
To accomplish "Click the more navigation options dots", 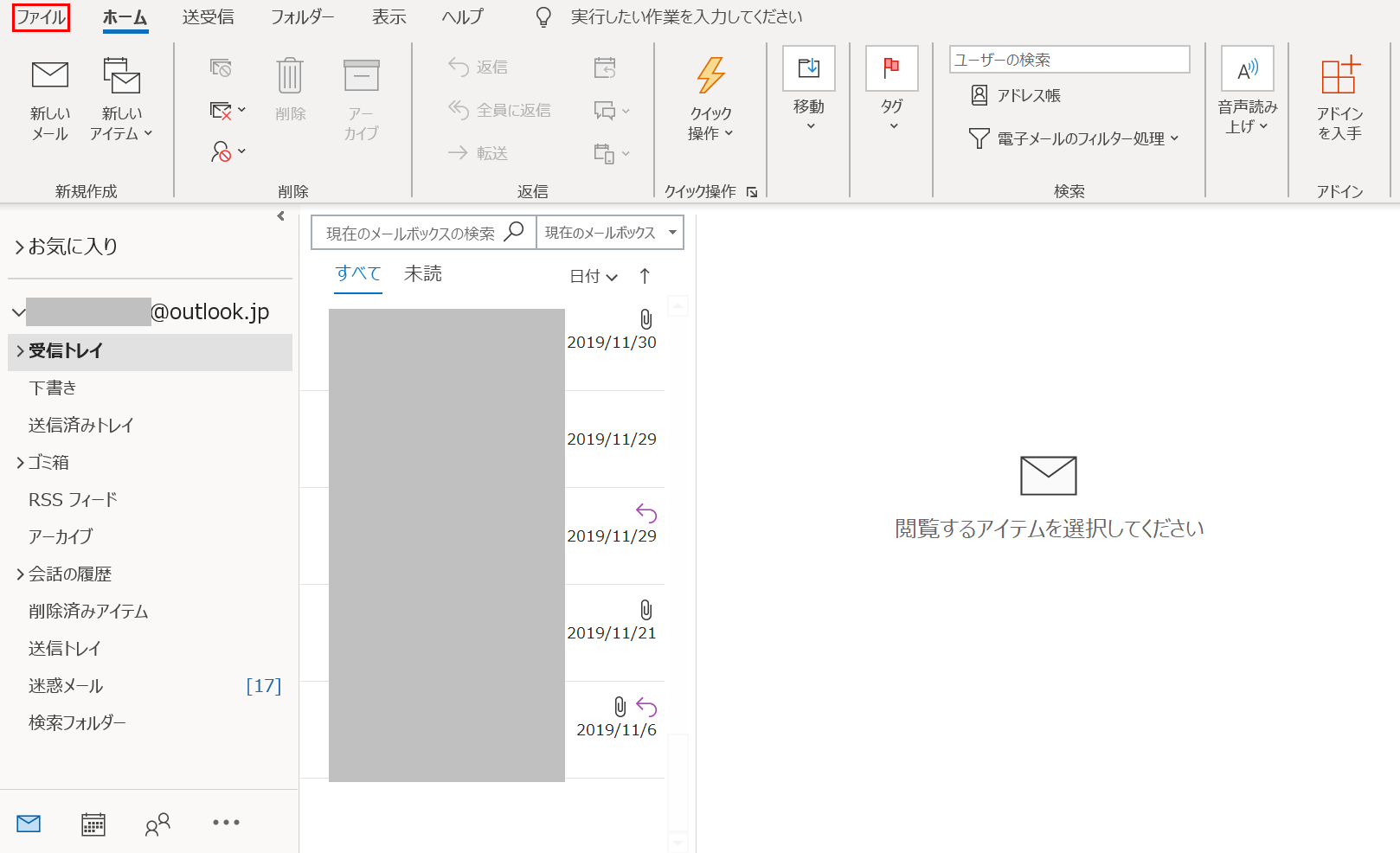I will point(227,823).
